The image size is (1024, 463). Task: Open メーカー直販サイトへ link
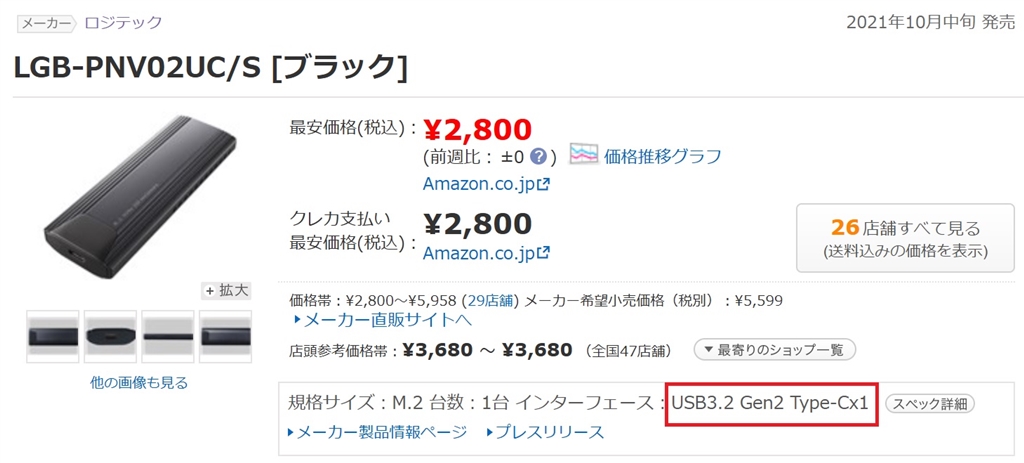382,320
